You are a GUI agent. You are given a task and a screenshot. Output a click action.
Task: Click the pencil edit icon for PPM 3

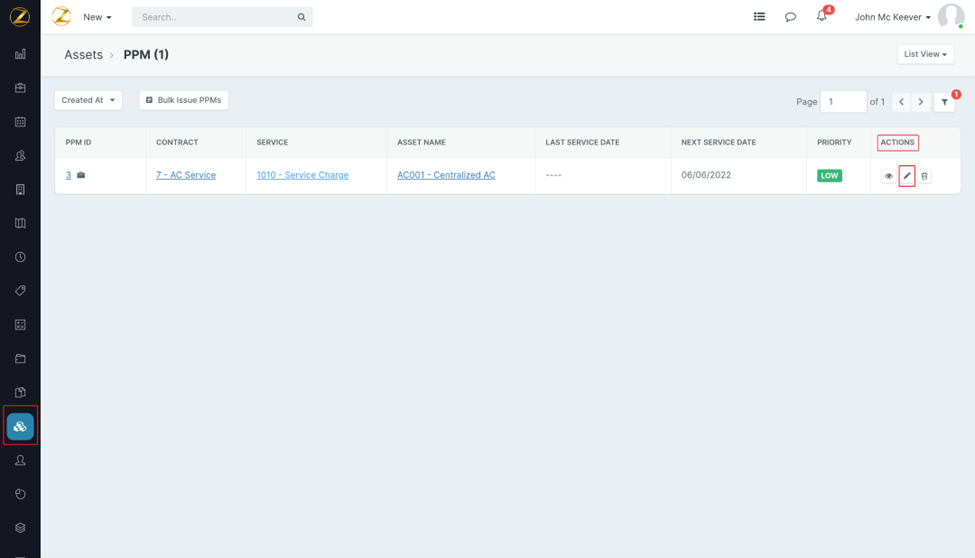click(907, 176)
